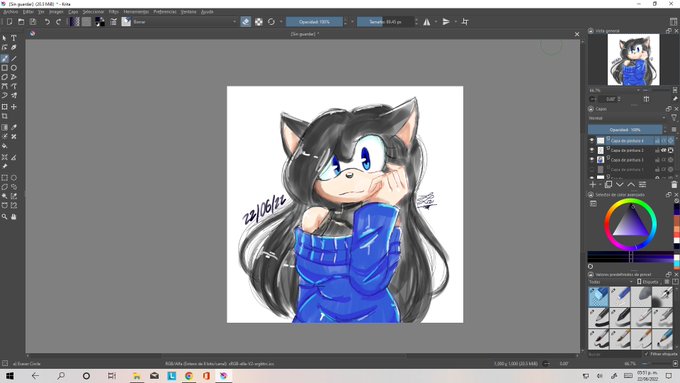Open layer properties button
This screenshot has height=383, width=680.
(643, 184)
